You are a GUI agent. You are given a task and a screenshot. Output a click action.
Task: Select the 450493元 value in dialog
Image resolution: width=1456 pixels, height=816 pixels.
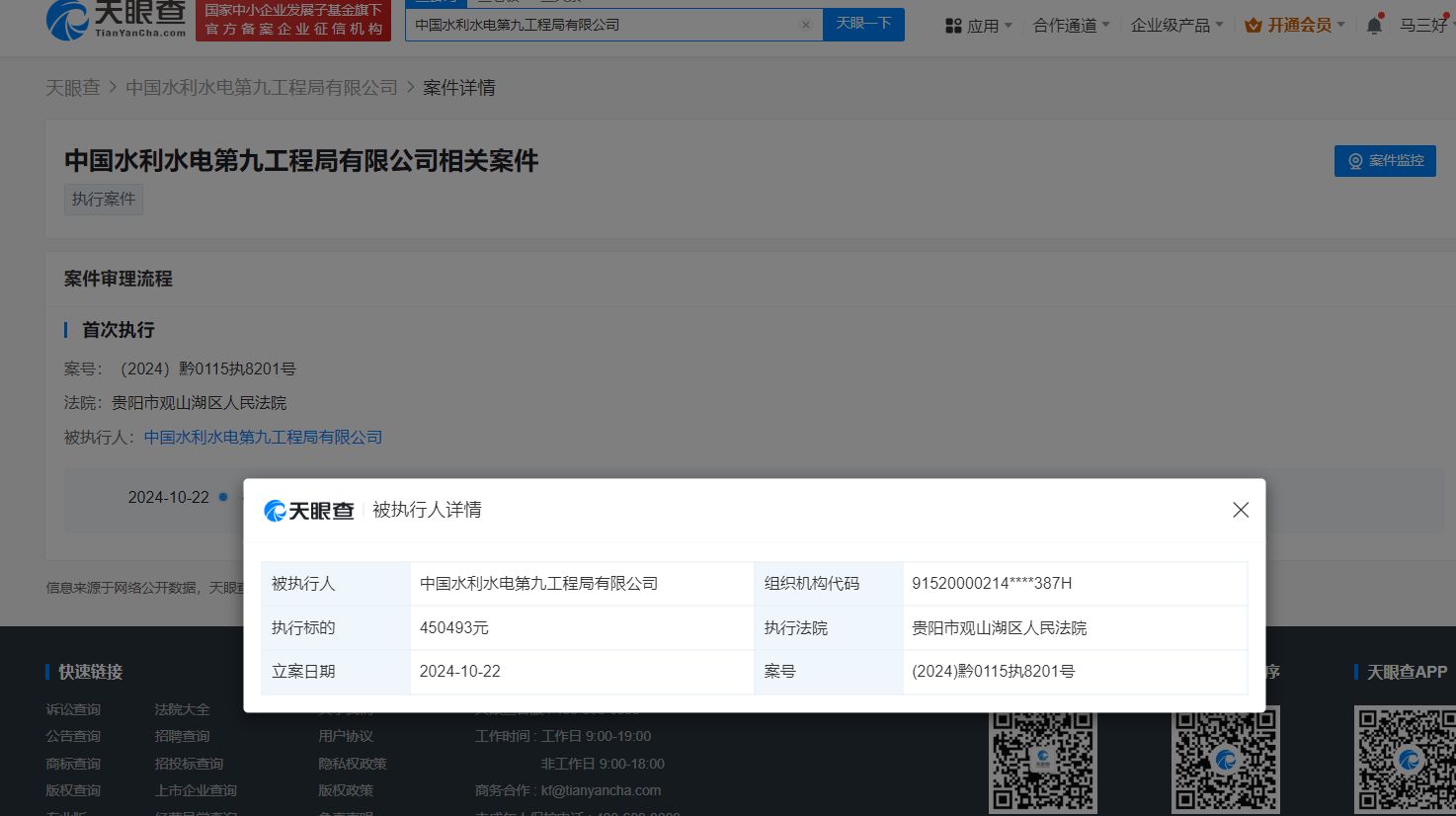coord(454,627)
